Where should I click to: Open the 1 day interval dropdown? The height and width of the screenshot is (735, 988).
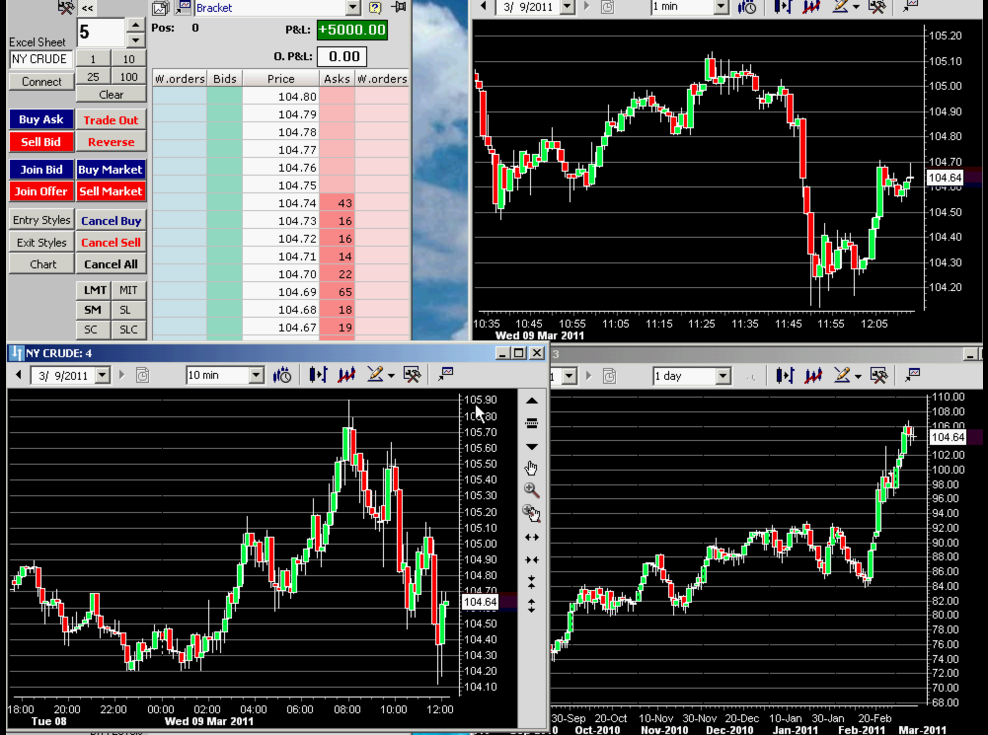pyautogui.click(x=723, y=376)
